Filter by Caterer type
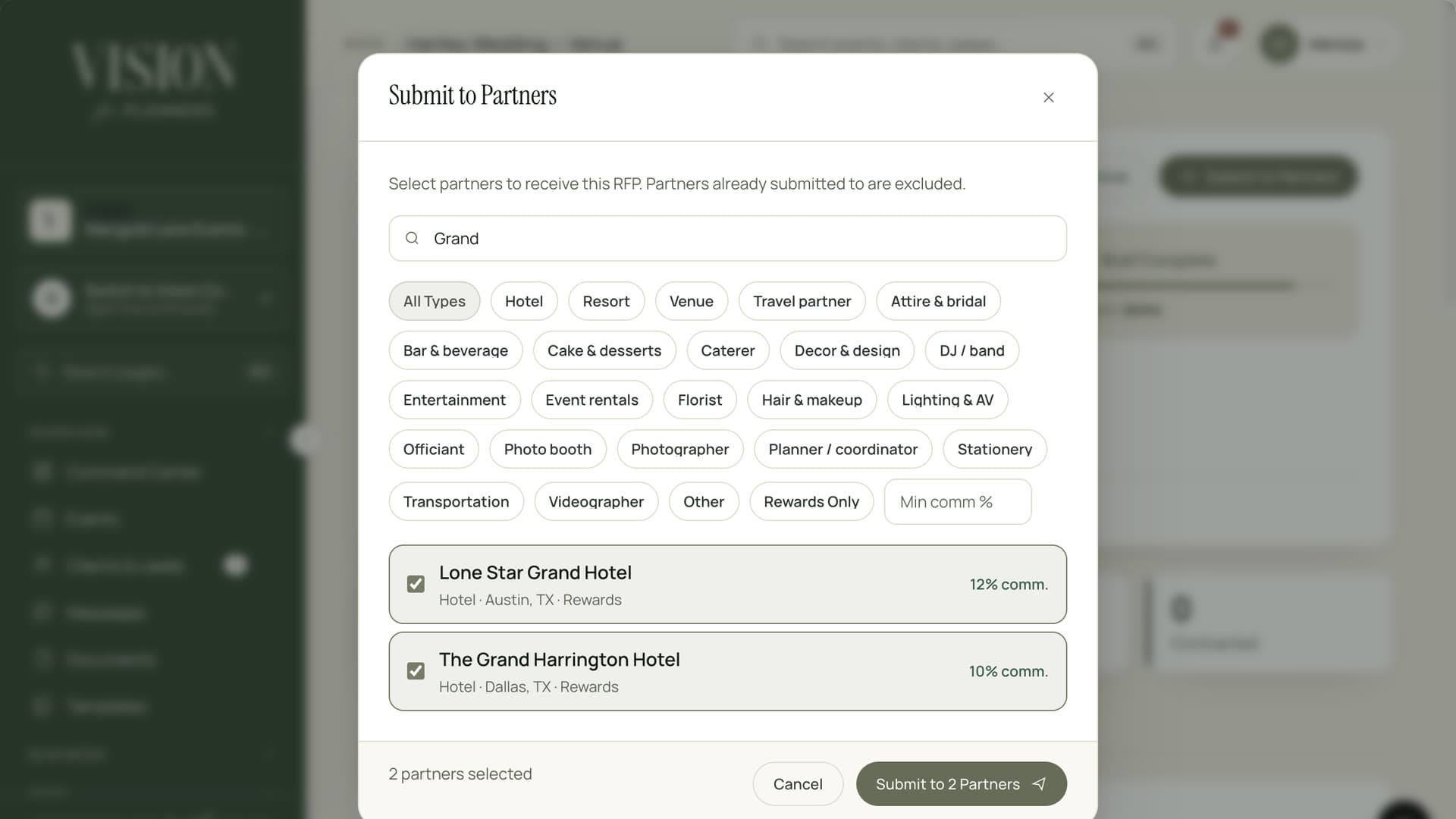This screenshot has width=1456, height=819. pyautogui.click(x=728, y=350)
